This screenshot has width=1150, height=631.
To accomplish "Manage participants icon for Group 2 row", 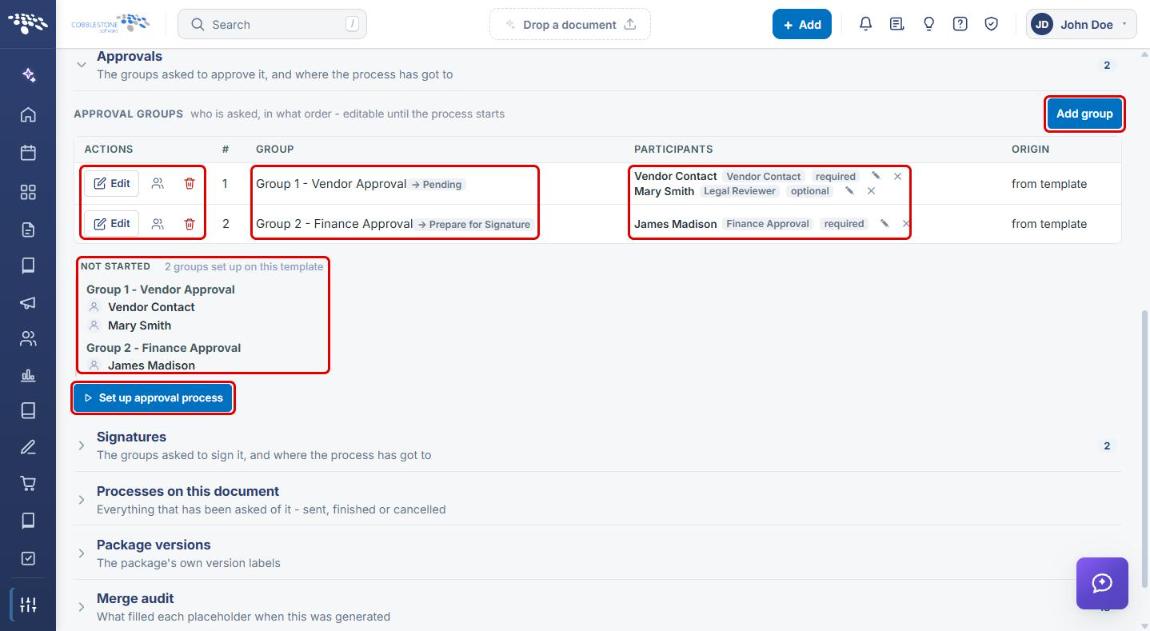I will [158, 224].
